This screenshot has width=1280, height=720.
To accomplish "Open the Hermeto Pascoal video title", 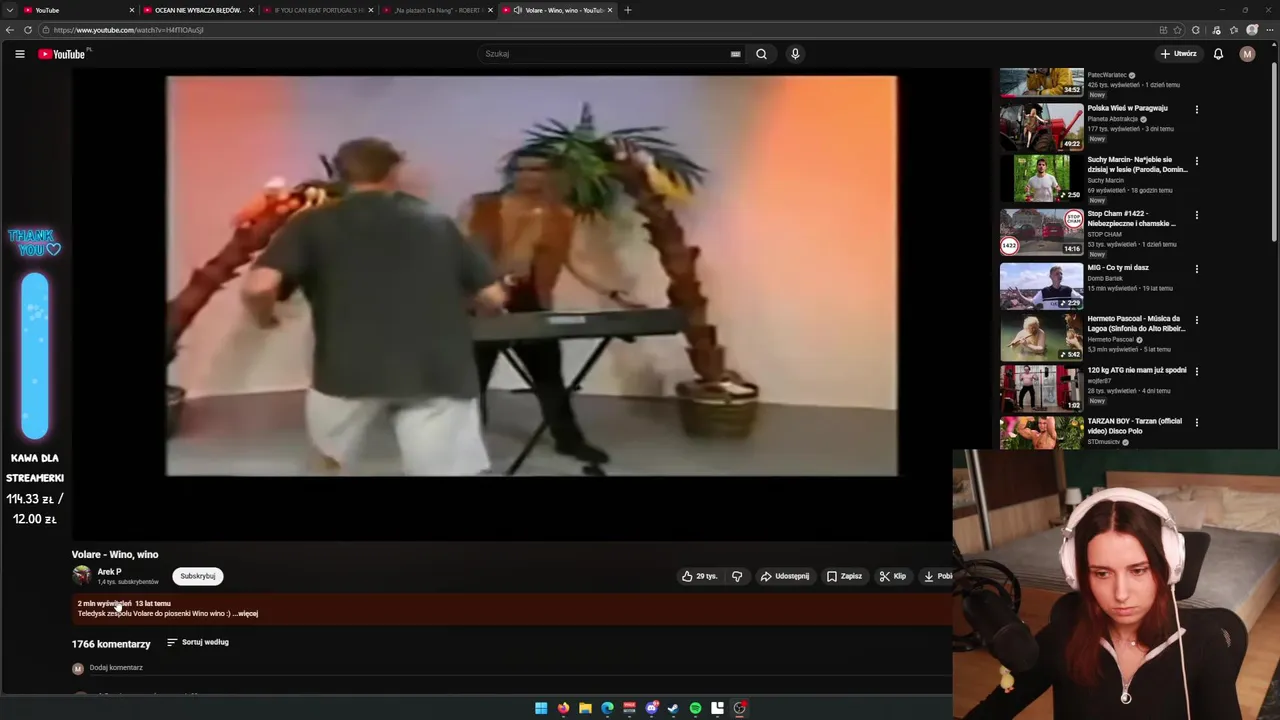I will point(1136,323).
